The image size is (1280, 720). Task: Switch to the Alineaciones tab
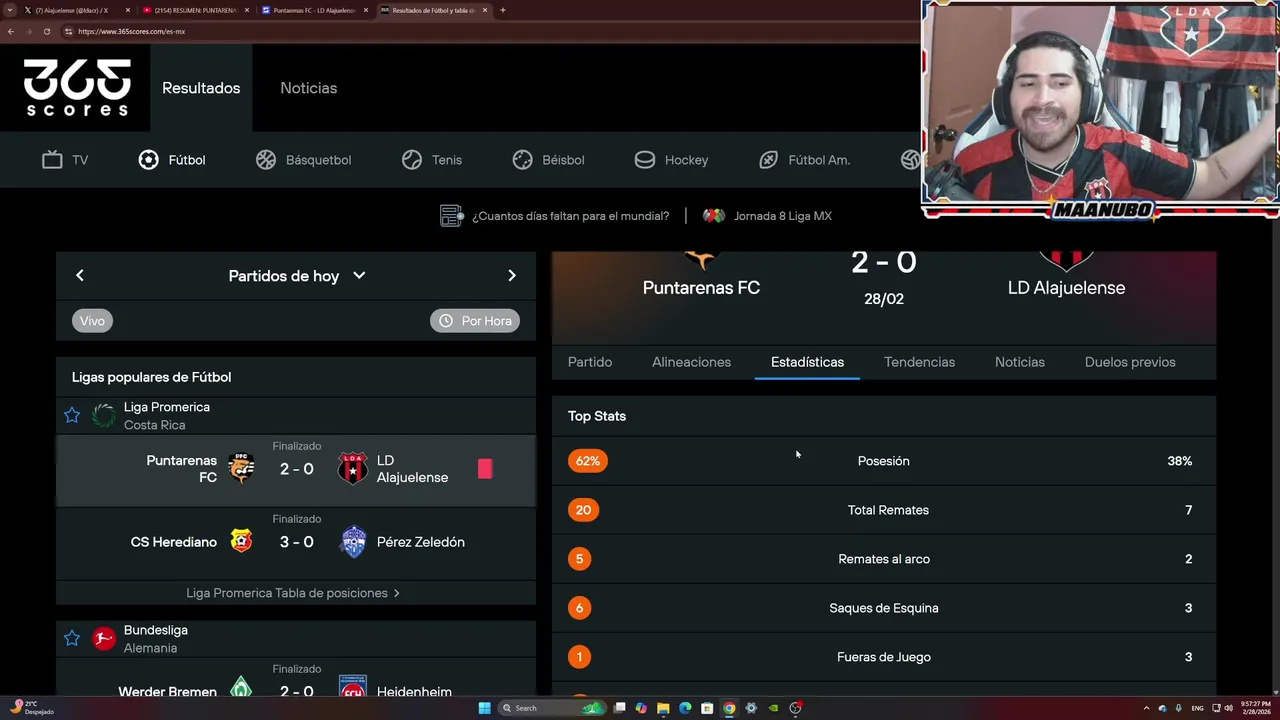691,362
